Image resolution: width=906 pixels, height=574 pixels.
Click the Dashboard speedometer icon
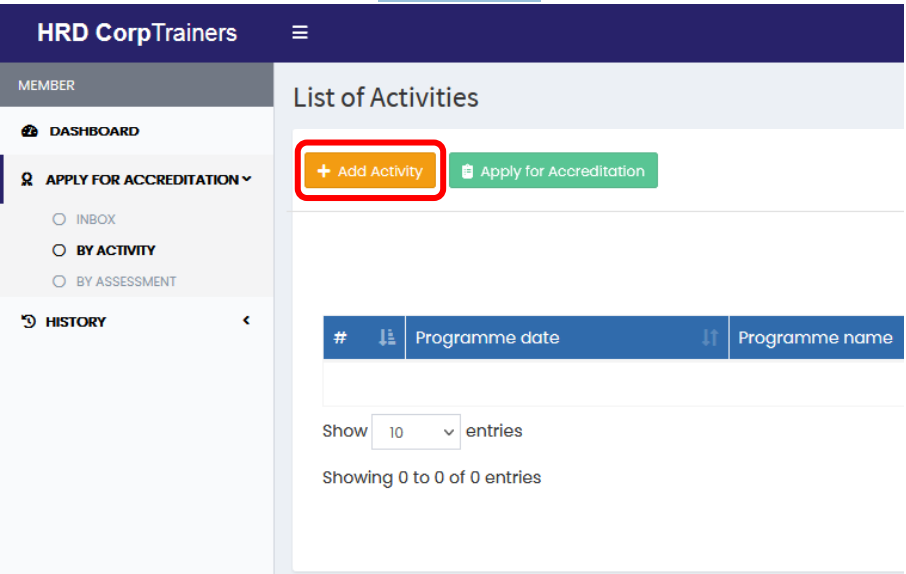pos(29,131)
